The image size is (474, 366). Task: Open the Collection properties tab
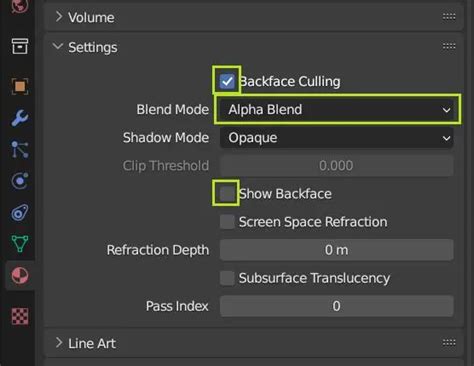click(x=20, y=46)
